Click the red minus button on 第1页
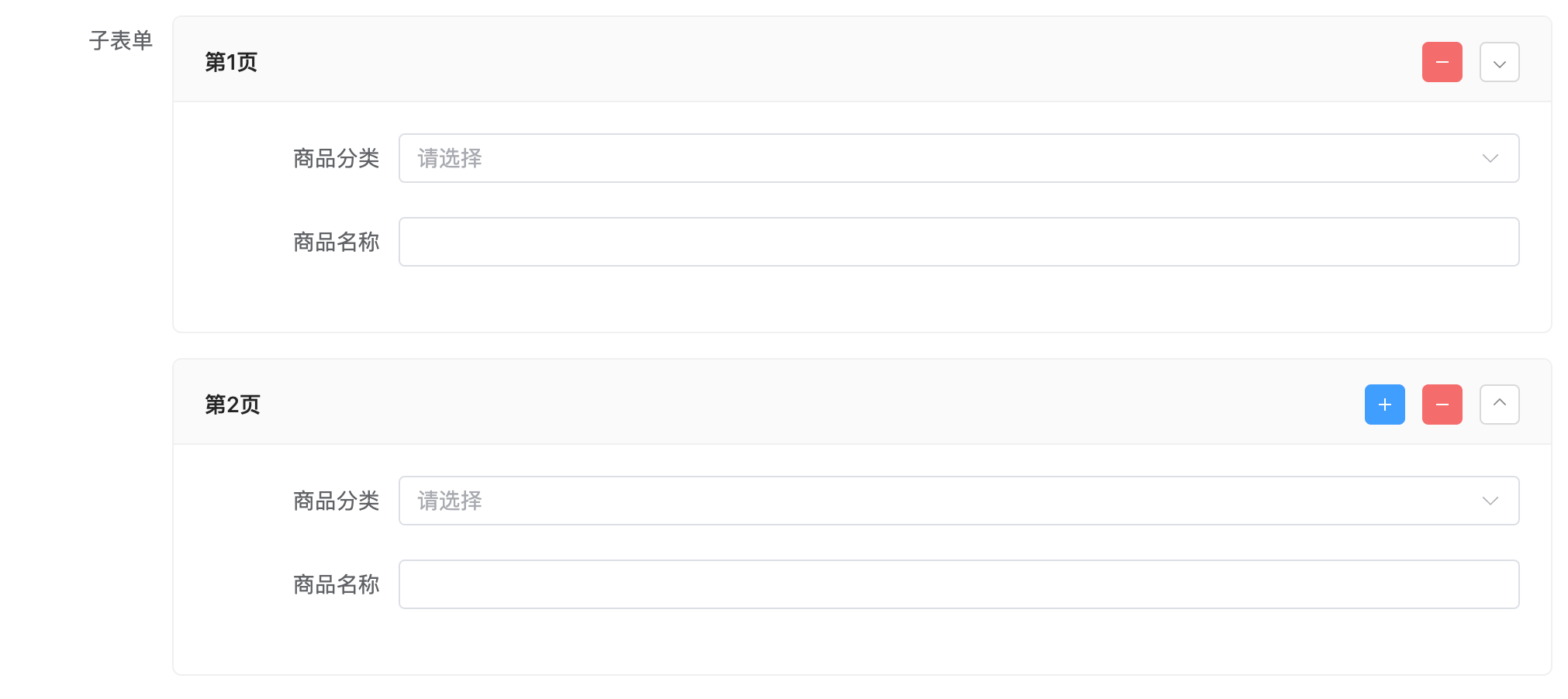 pyautogui.click(x=1442, y=62)
